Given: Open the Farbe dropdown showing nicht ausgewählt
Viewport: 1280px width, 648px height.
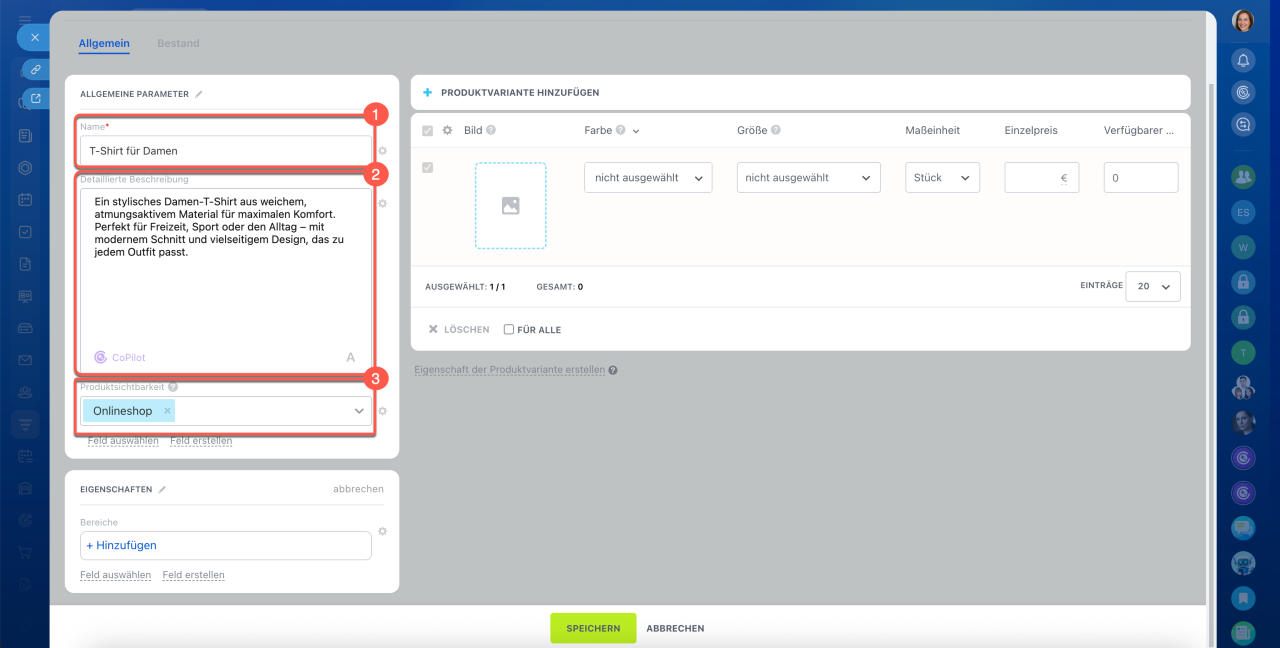Looking at the screenshot, I should (x=648, y=178).
